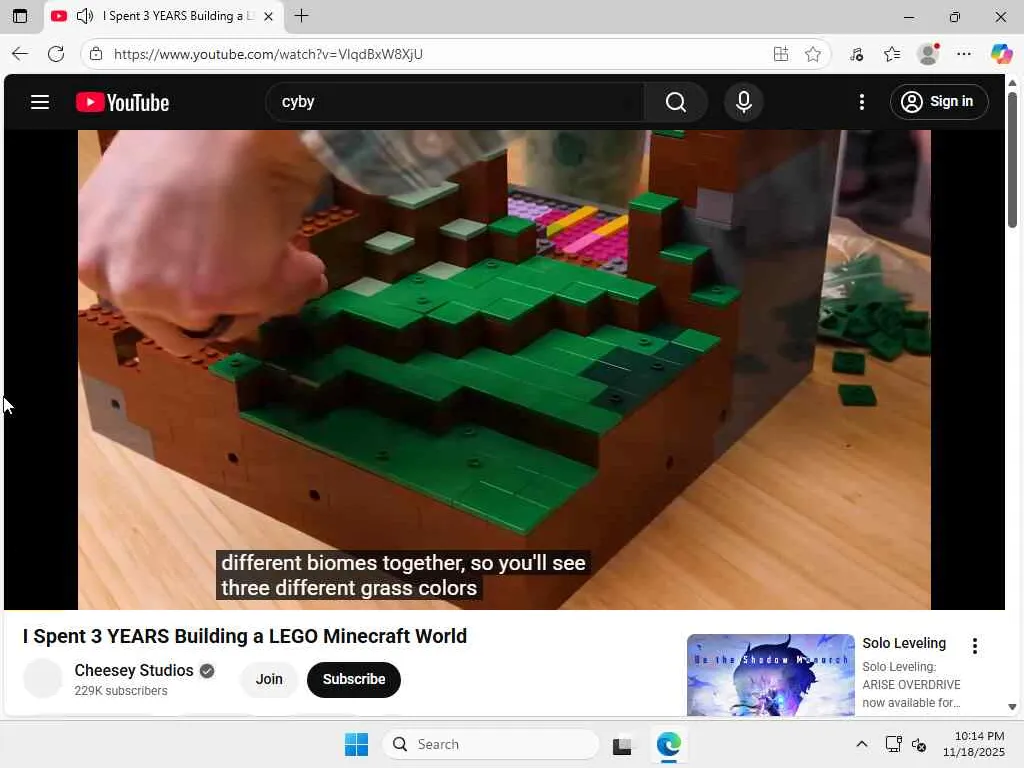The height and width of the screenshot is (768, 1024).
Task: Close the YouTube browser tab
Action: [x=268, y=16]
